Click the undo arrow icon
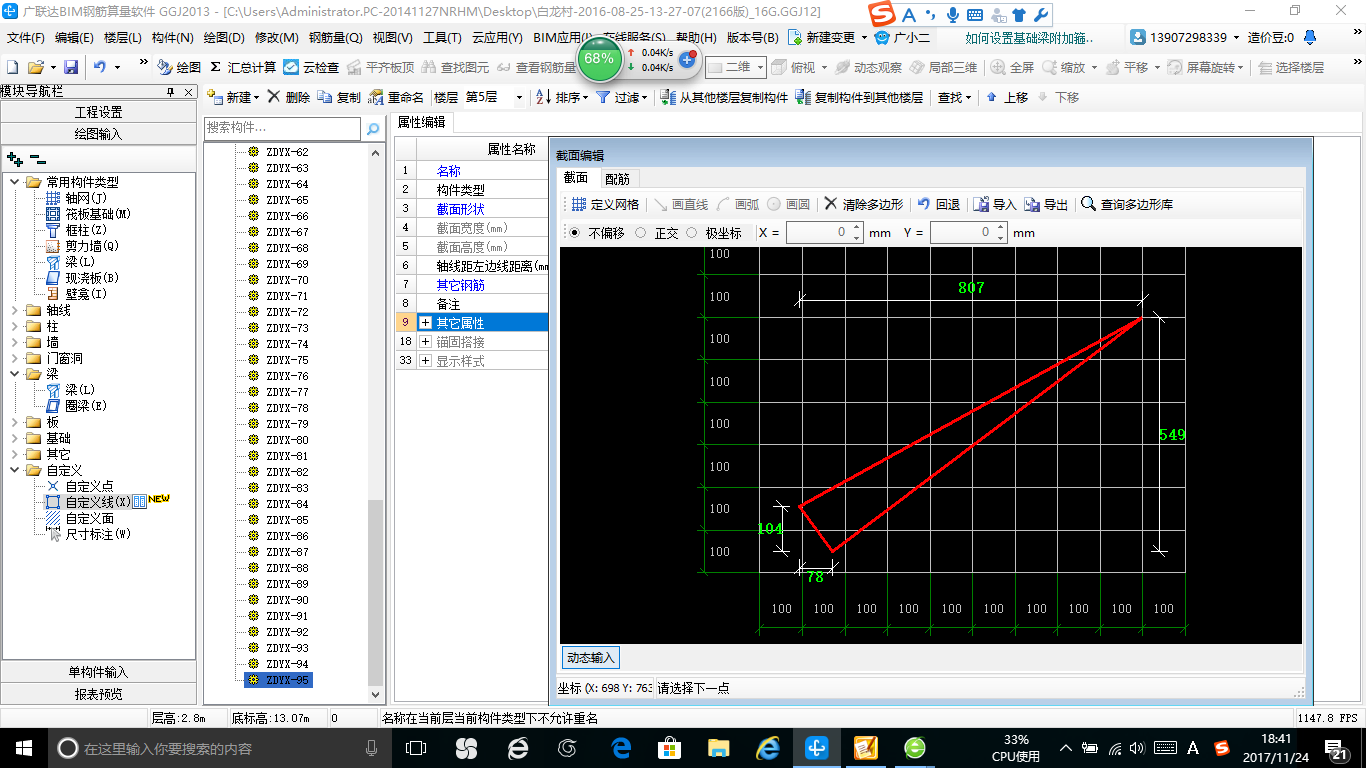 click(x=100, y=67)
